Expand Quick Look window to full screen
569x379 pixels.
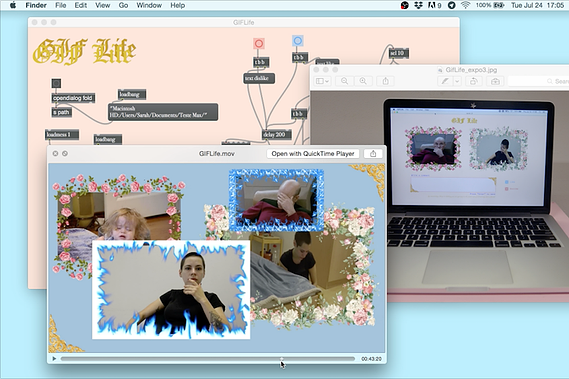click(x=65, y=154)
